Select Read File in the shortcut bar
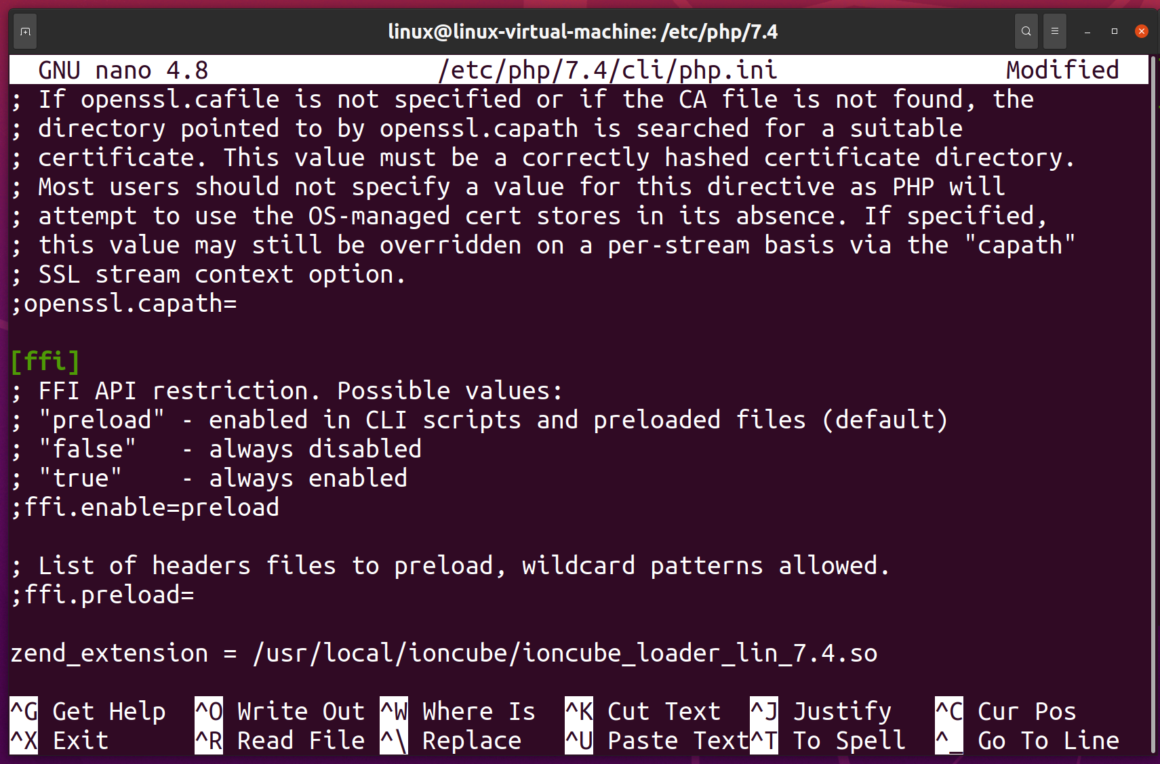The image size is (1160, 764). (x=300, y=740)
